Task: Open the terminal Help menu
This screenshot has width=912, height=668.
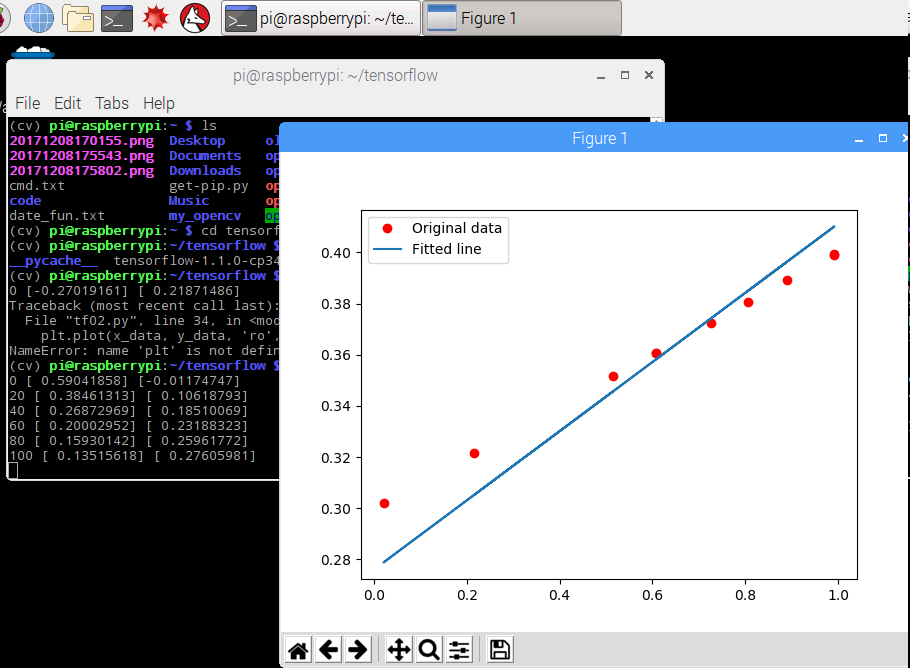Action: [x=158, y=103]
